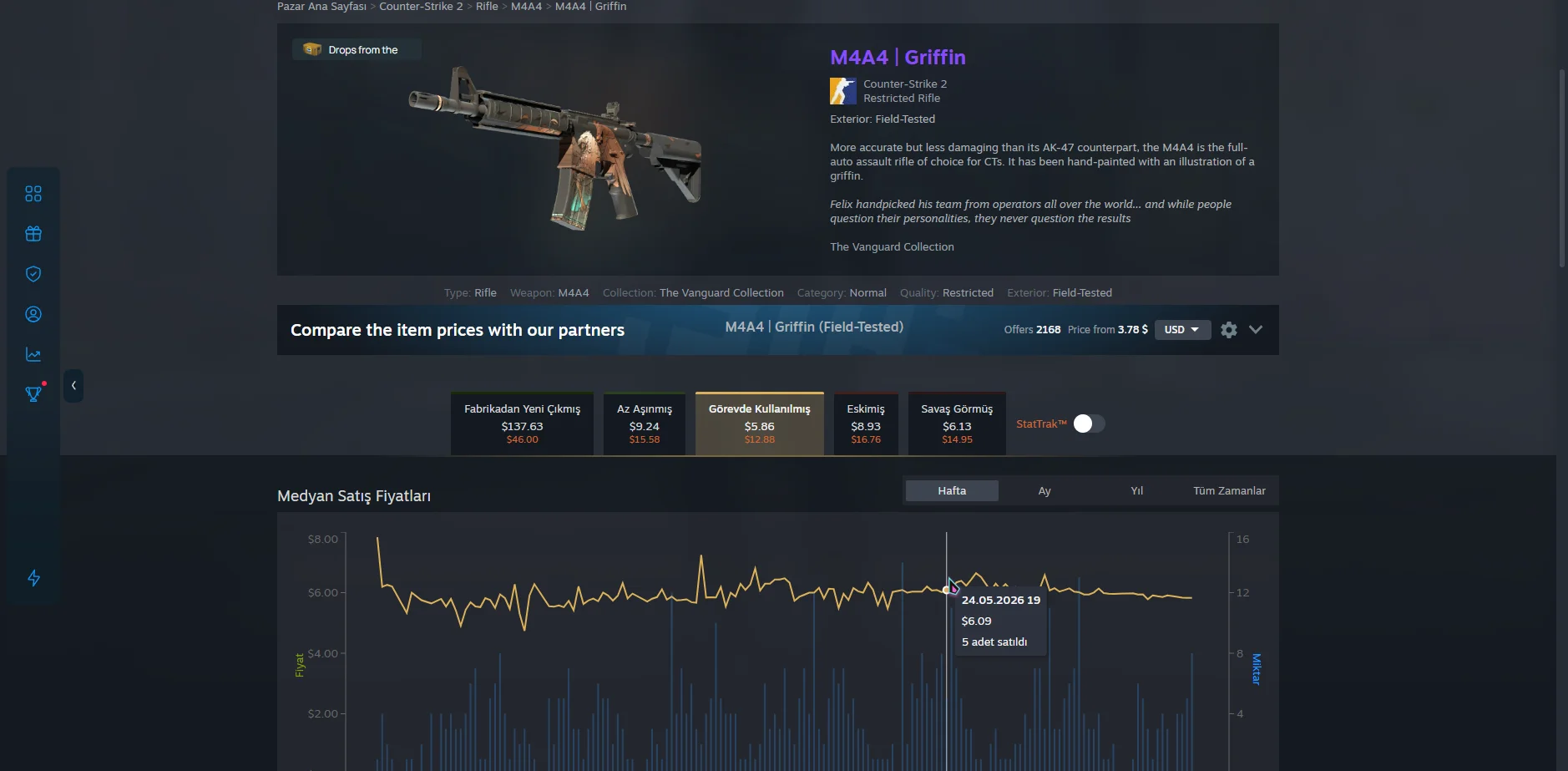Select the Eskimiş exterior tab

pos(866,424)
